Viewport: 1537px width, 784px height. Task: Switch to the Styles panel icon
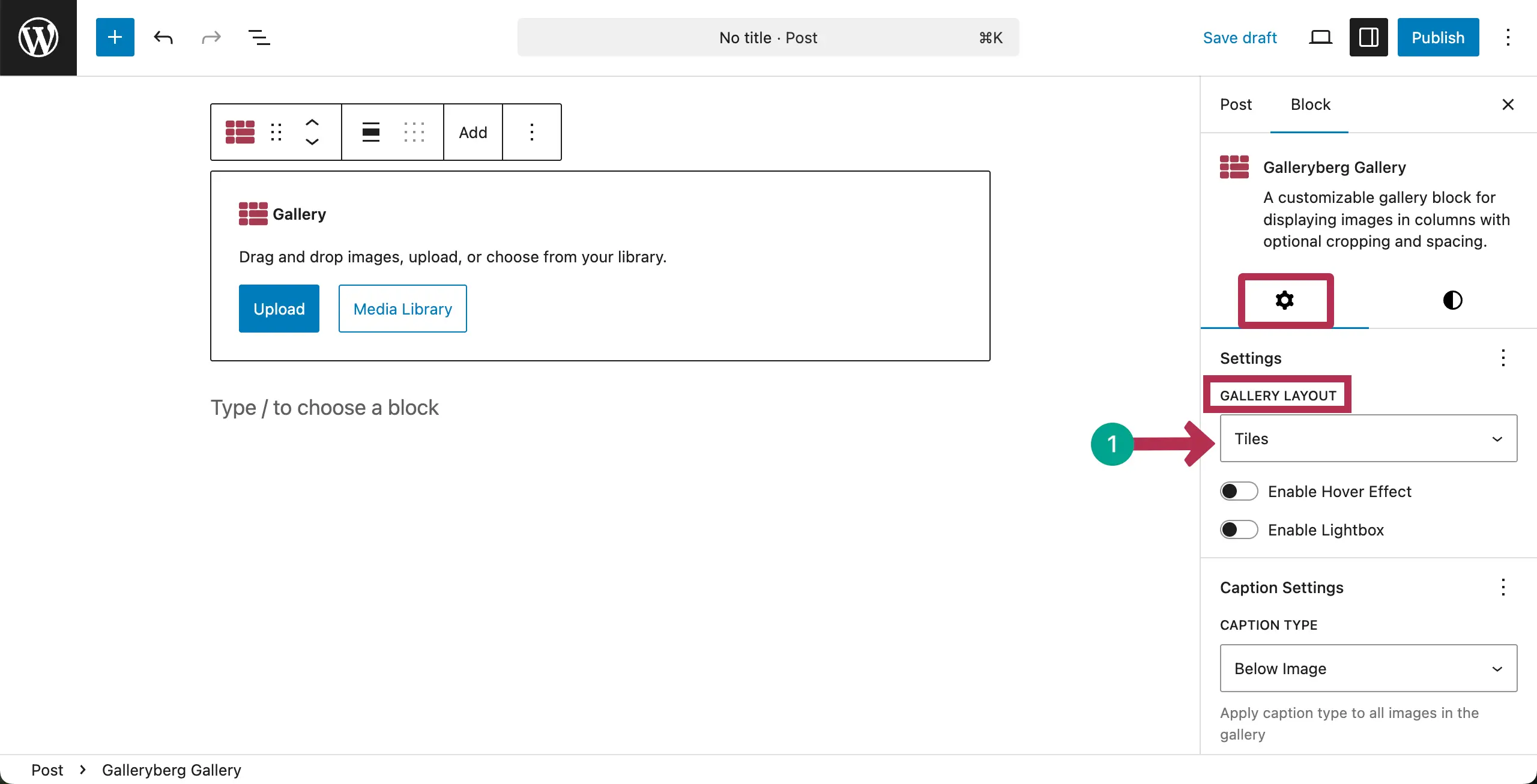(x=1452, y=300)
